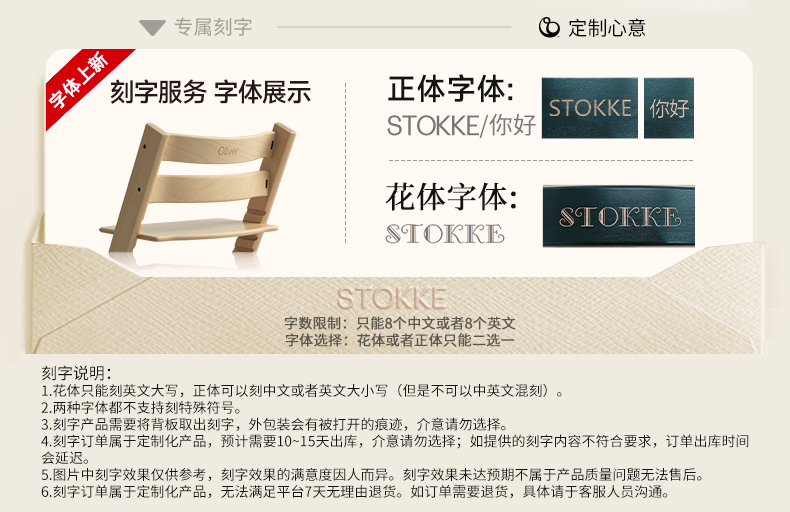Click the gray triangle beside 专属刻字
The width and height of the screenshot is (790, 512).
tap(152, 28)
